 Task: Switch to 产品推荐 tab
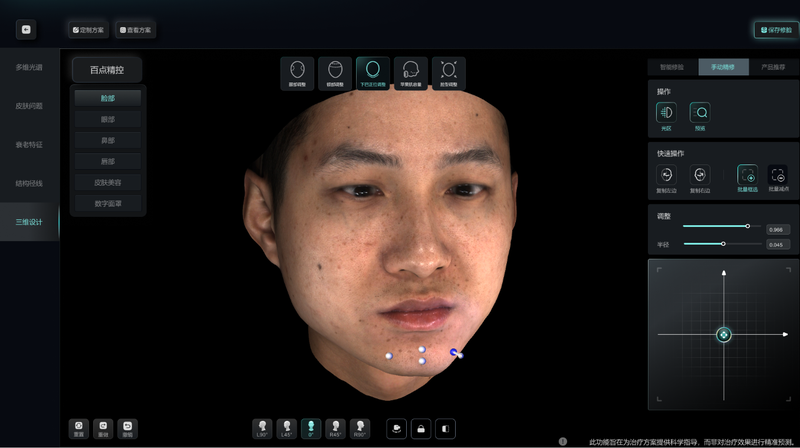(x=773, y=67)
